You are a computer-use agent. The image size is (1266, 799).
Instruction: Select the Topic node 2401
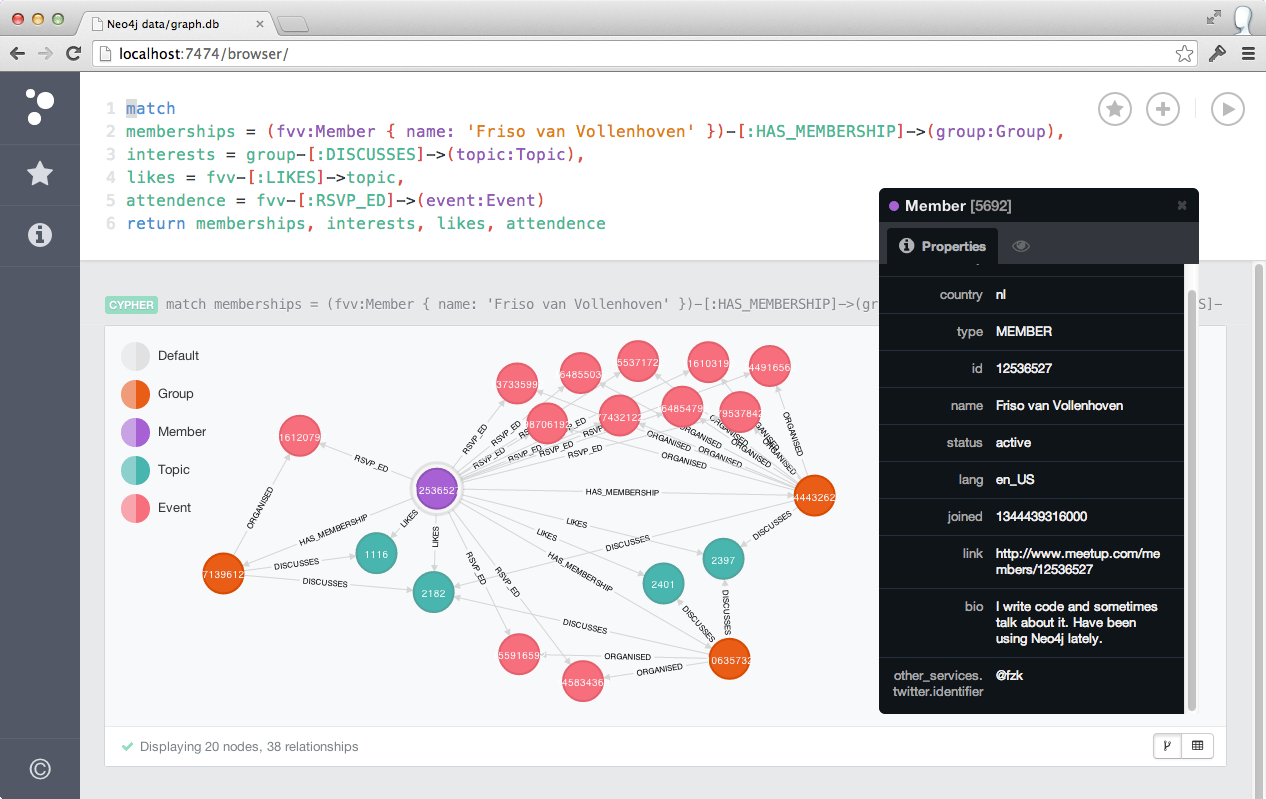[663, 583]
